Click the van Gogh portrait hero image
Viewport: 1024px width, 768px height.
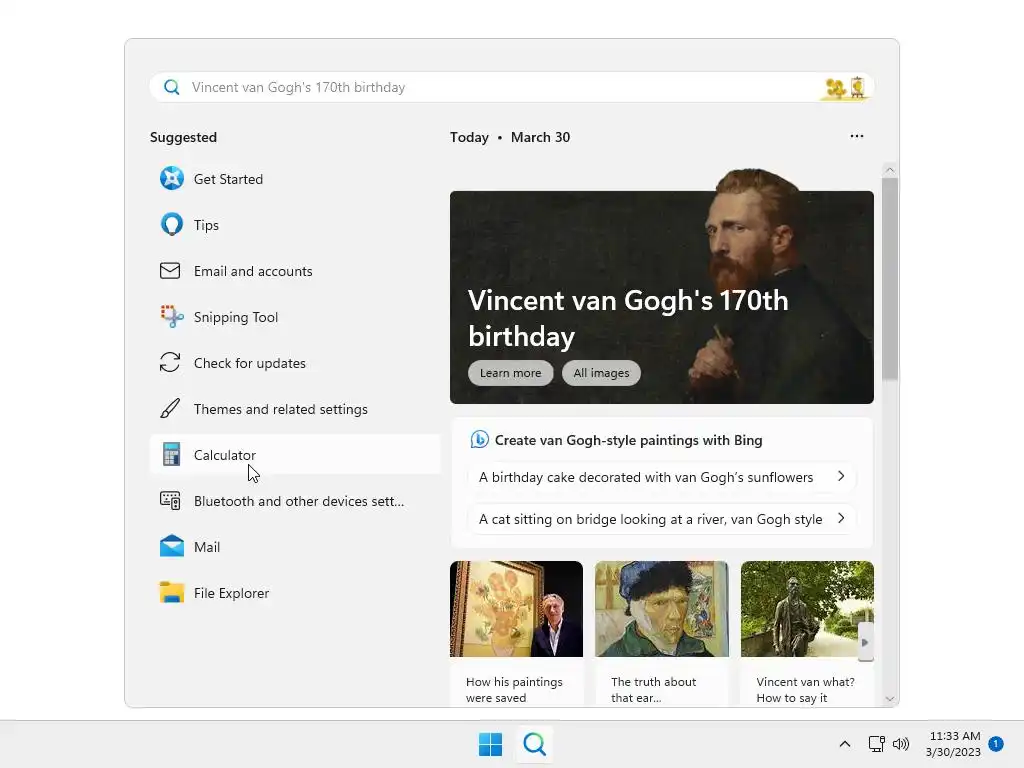pos(662,287)
